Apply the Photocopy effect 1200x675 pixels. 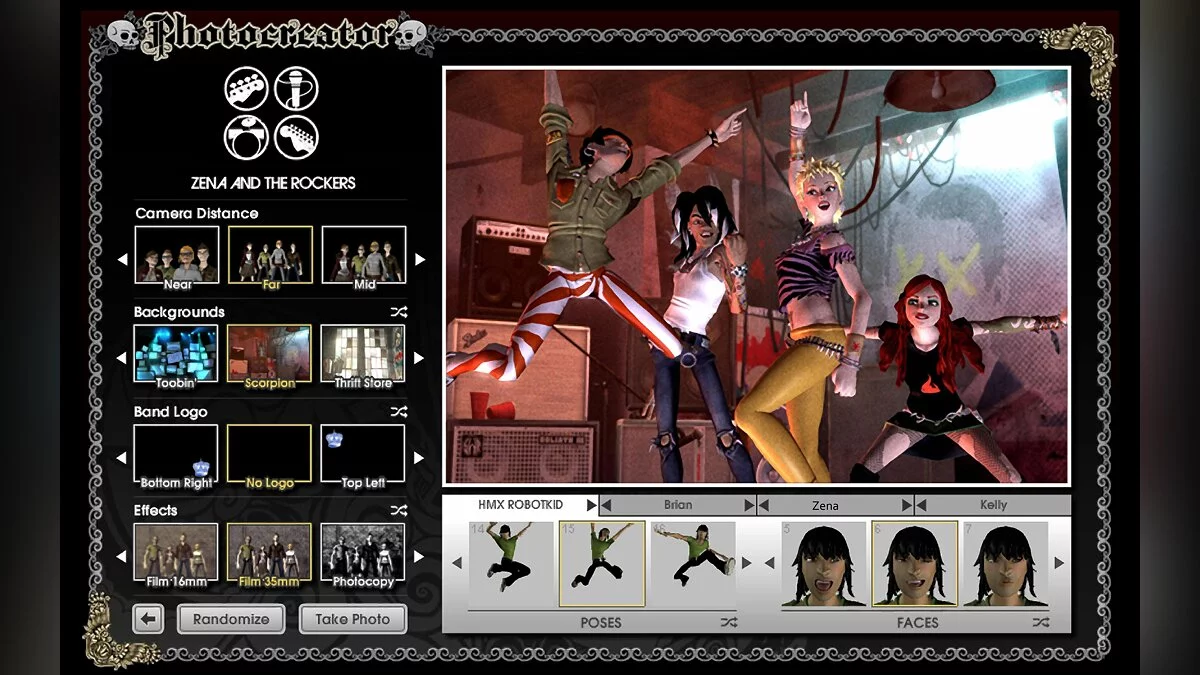(x=364, y=553)
